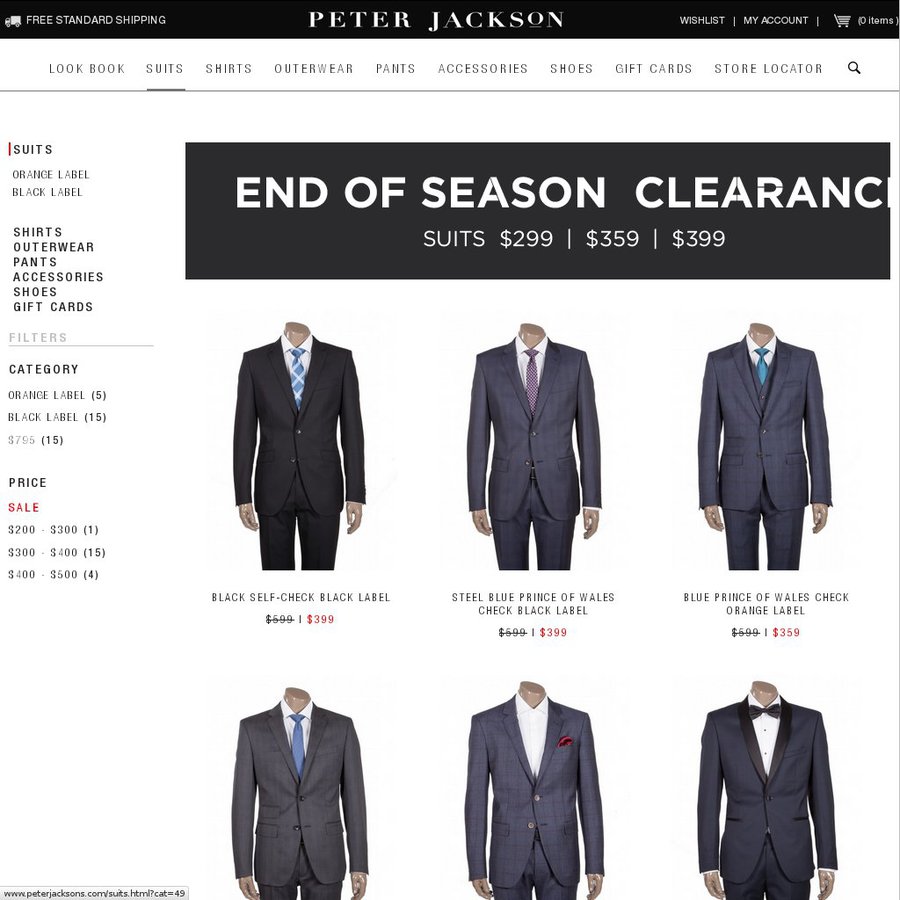The width and height of the screenshot is (900, 900).
Task: View the tuxedo with bow tie thumbnail
Action: coord(765,789)
